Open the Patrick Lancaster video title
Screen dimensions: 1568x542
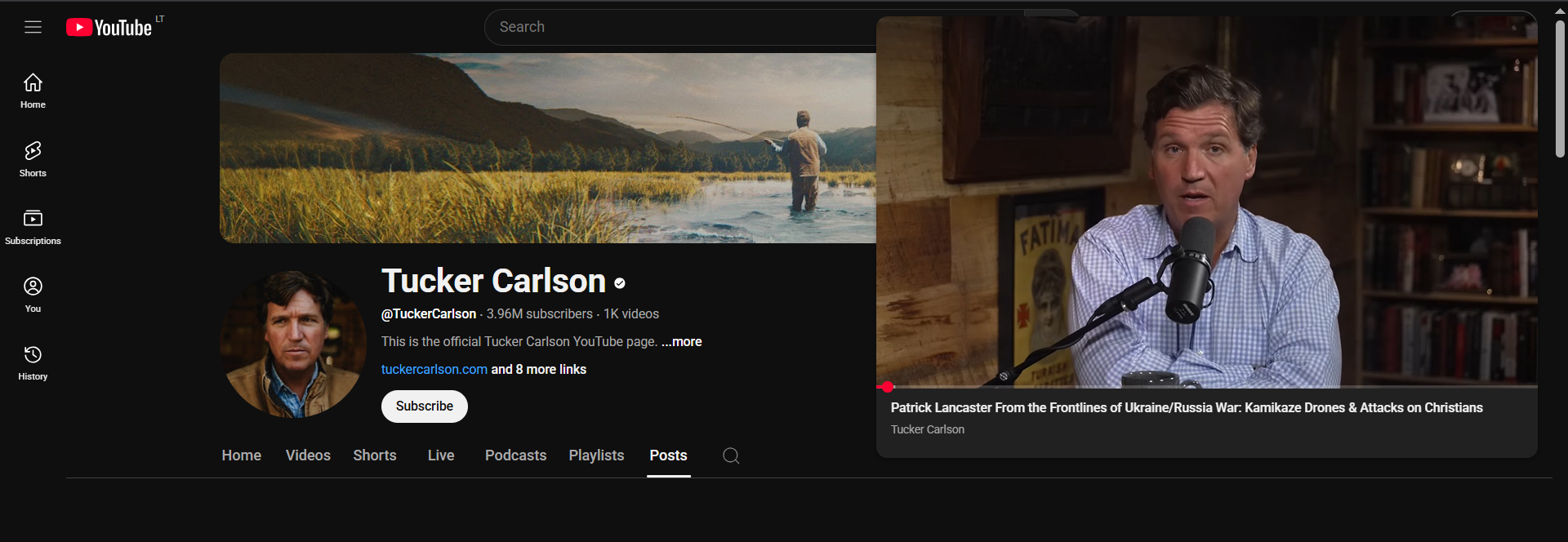[1187, 407]
